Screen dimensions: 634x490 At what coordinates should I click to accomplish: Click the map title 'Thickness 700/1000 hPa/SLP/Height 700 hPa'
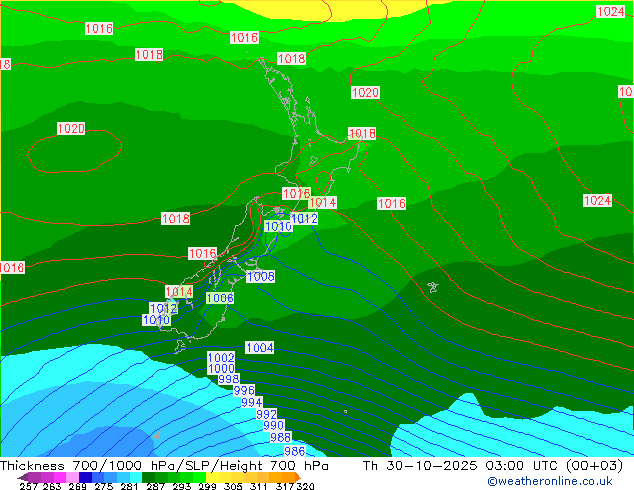(164, 466)
